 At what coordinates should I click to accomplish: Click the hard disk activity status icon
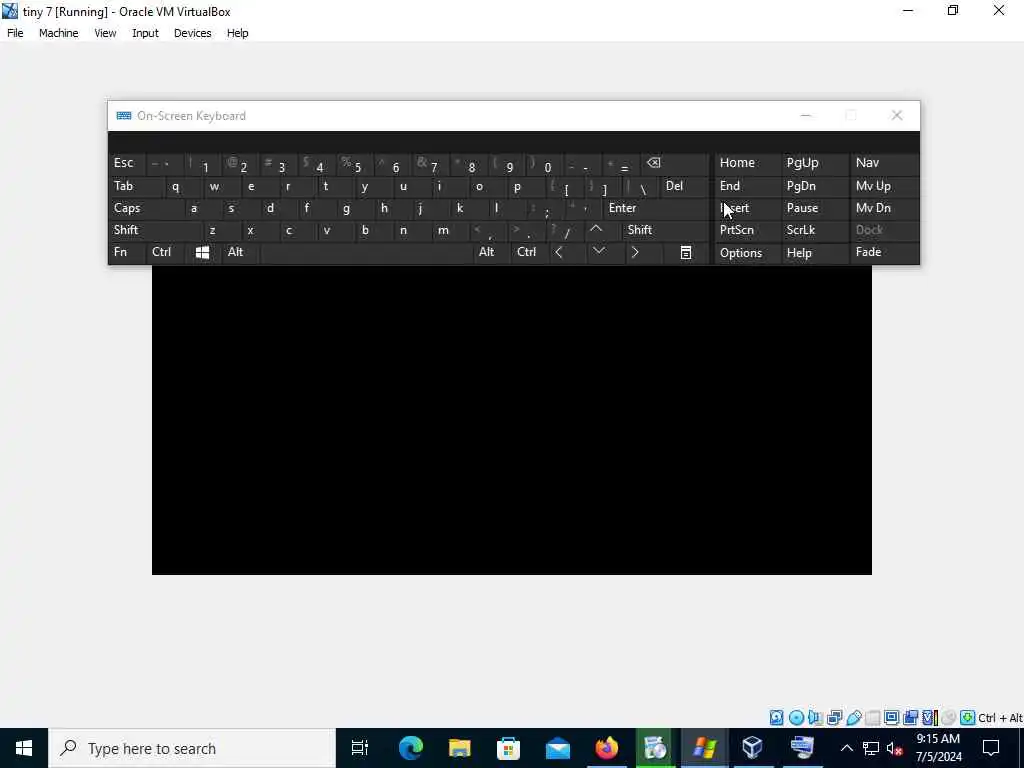[x=776, y=718]
